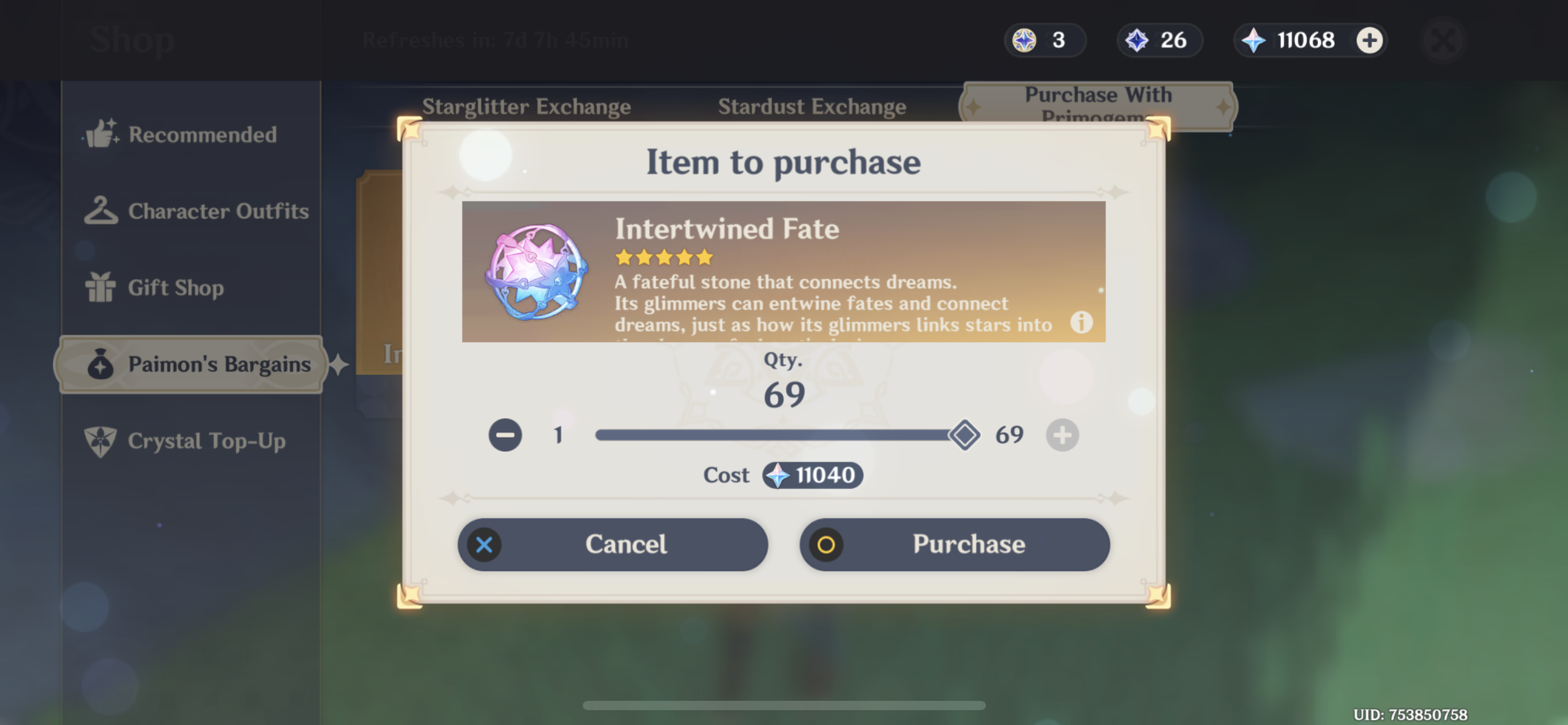This screenshot has height=725, width=1568.
Task: Click the minus quantity decrease icon
Action: click(x=505, y=435)
